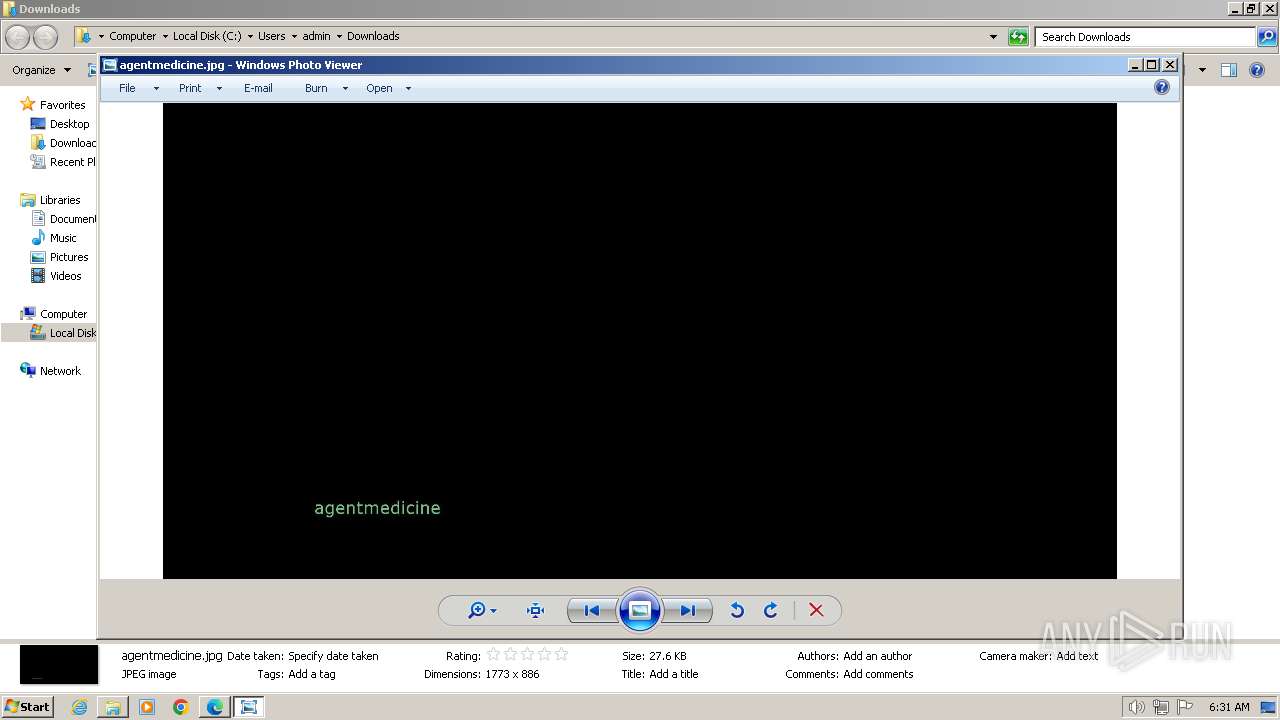
Task: Open Libraries in navigation pane
Action: click(x=60, y=200)
